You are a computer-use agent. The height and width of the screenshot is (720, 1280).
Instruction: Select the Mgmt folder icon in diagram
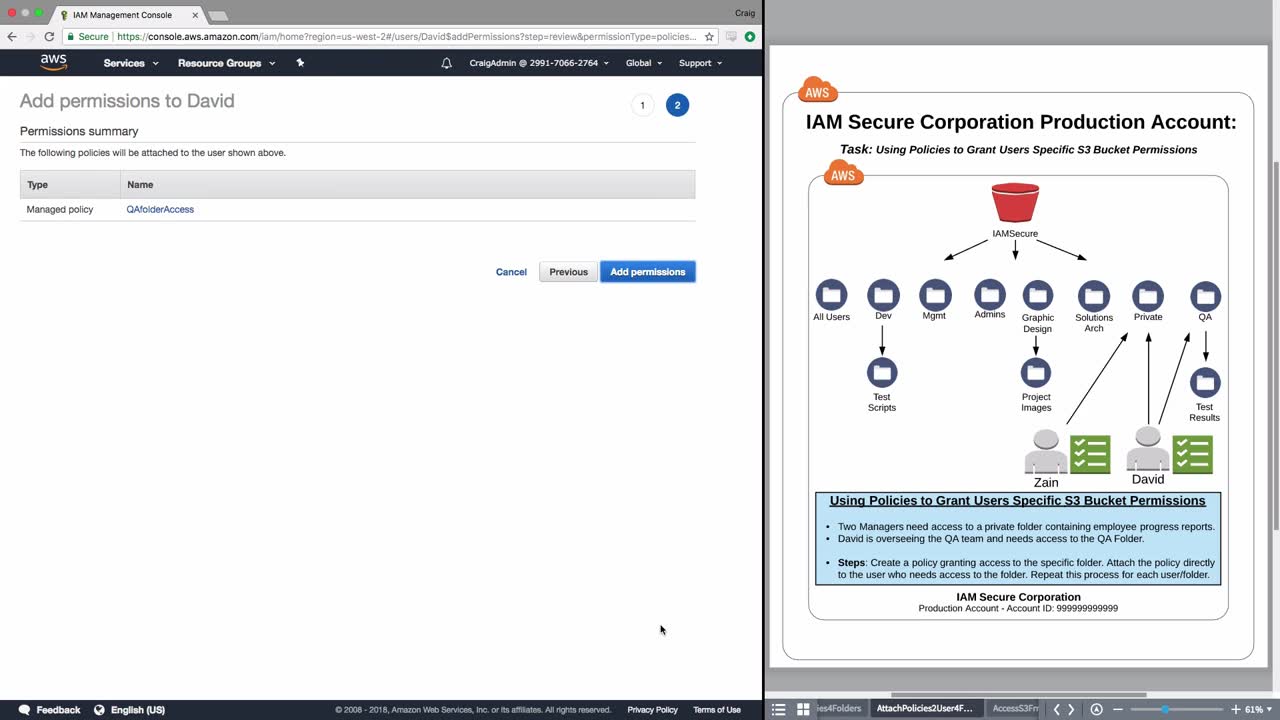(935, 295)
